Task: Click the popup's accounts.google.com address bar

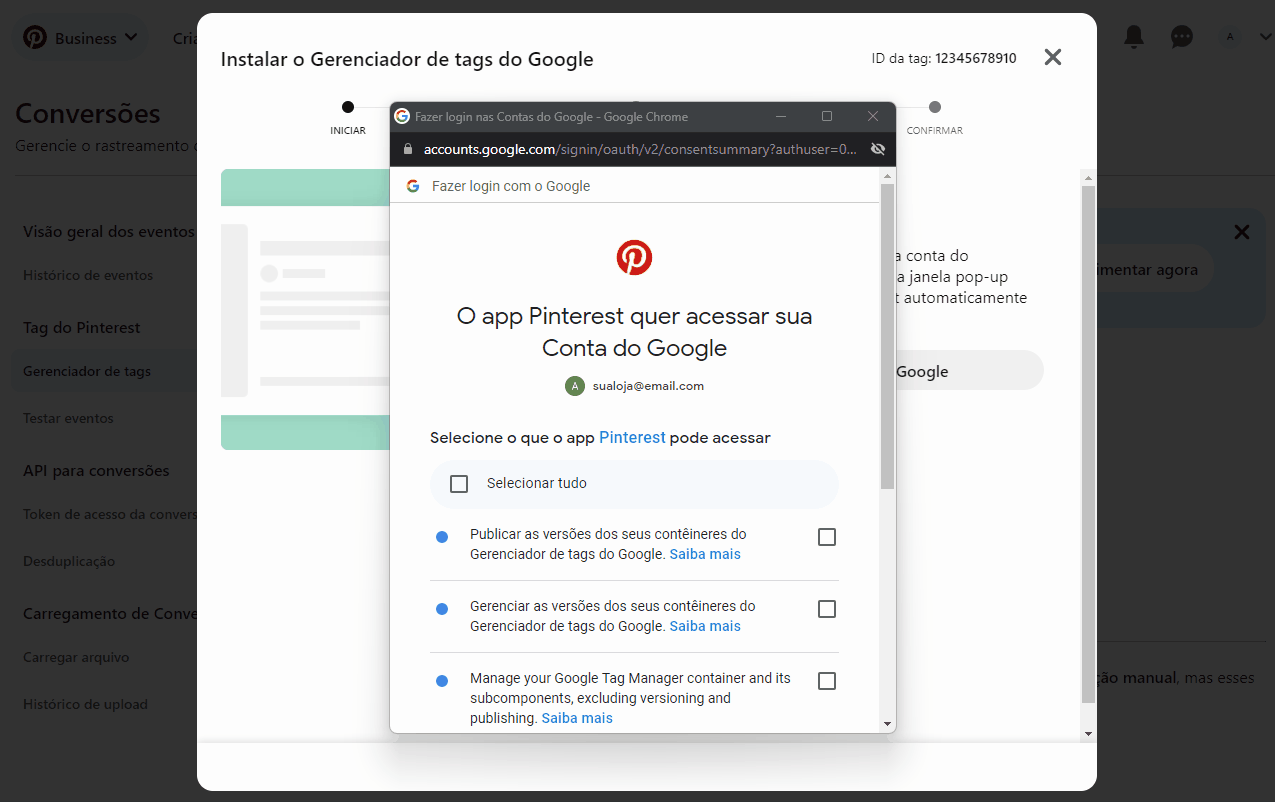Action: click(640, 149)
